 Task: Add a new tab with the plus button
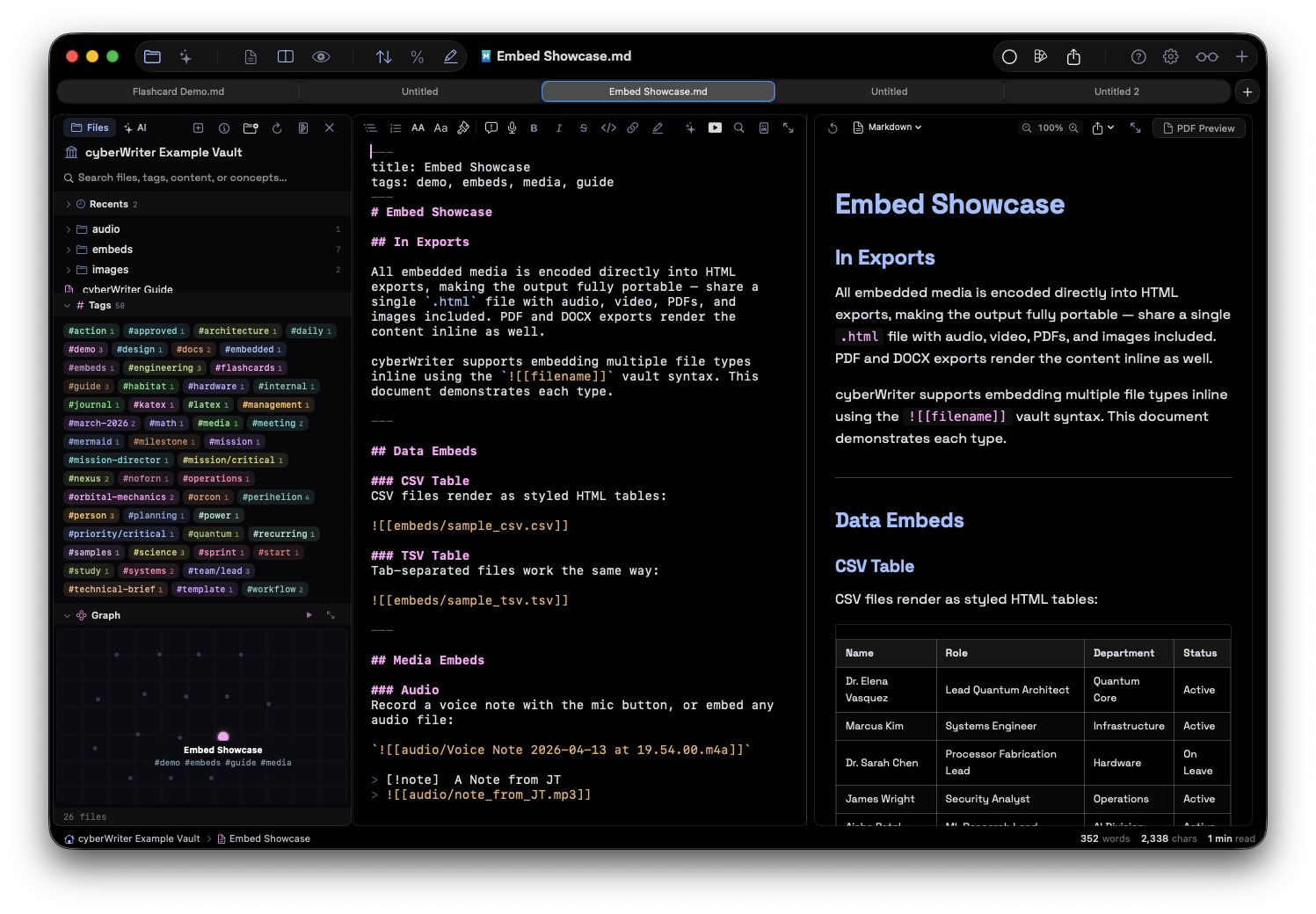coord(1247,91)
